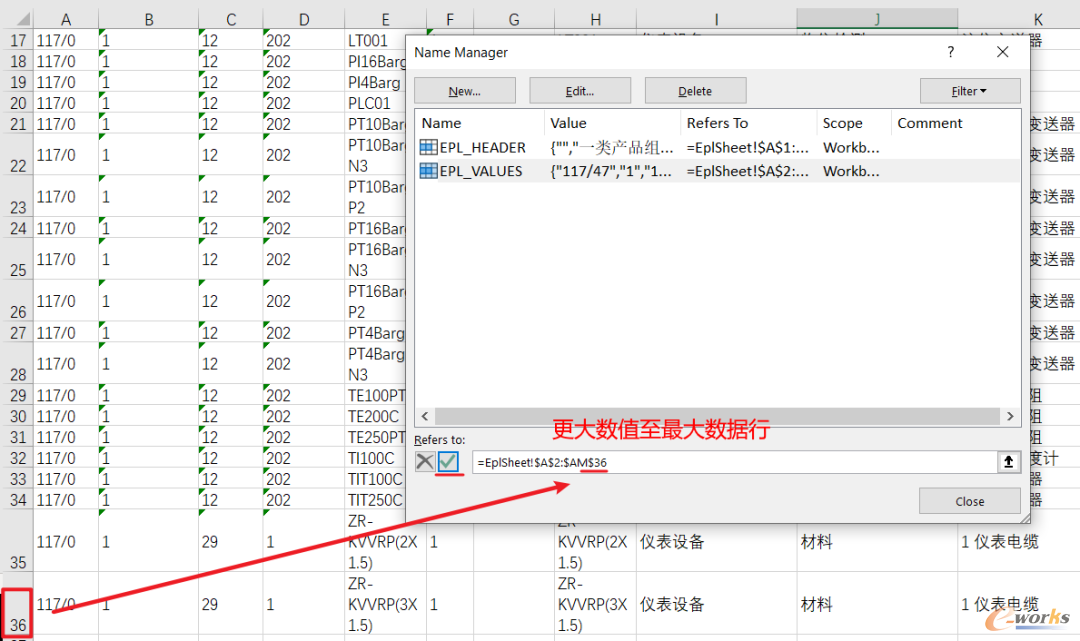Cancel the Refers to edit with X icon

425,461
